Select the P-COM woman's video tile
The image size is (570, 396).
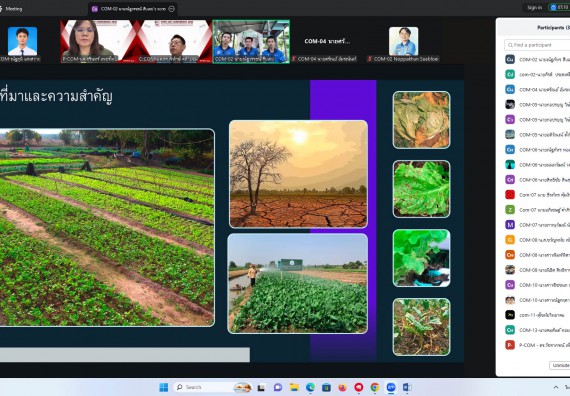tap(99, 41)
